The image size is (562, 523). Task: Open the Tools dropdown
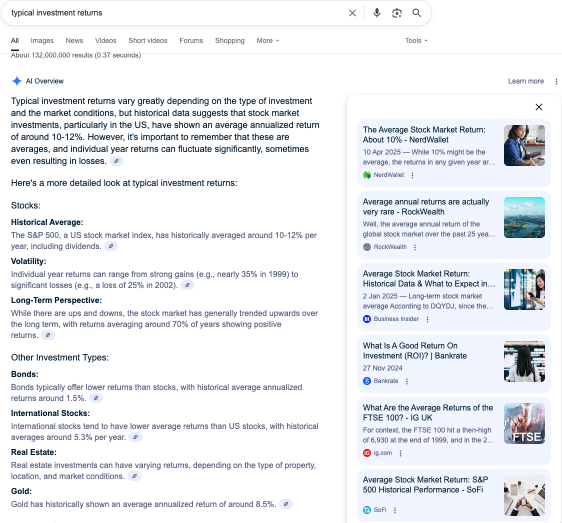416,41
